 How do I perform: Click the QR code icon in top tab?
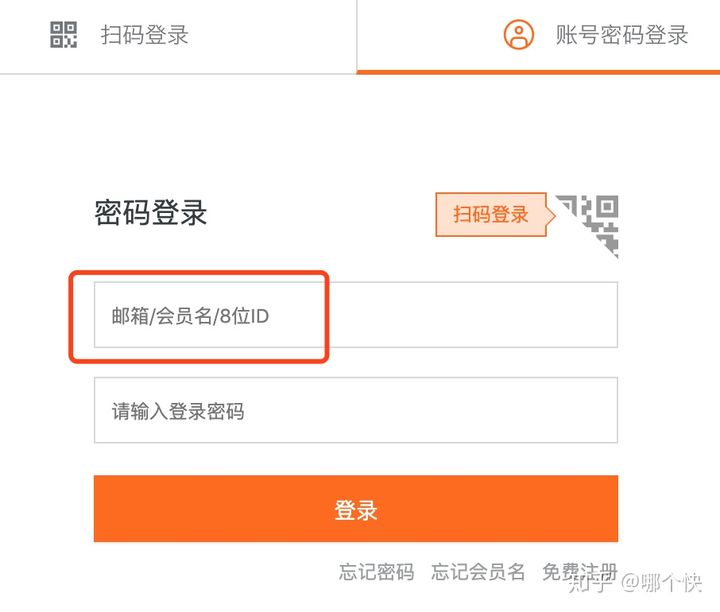coord(63,34)
